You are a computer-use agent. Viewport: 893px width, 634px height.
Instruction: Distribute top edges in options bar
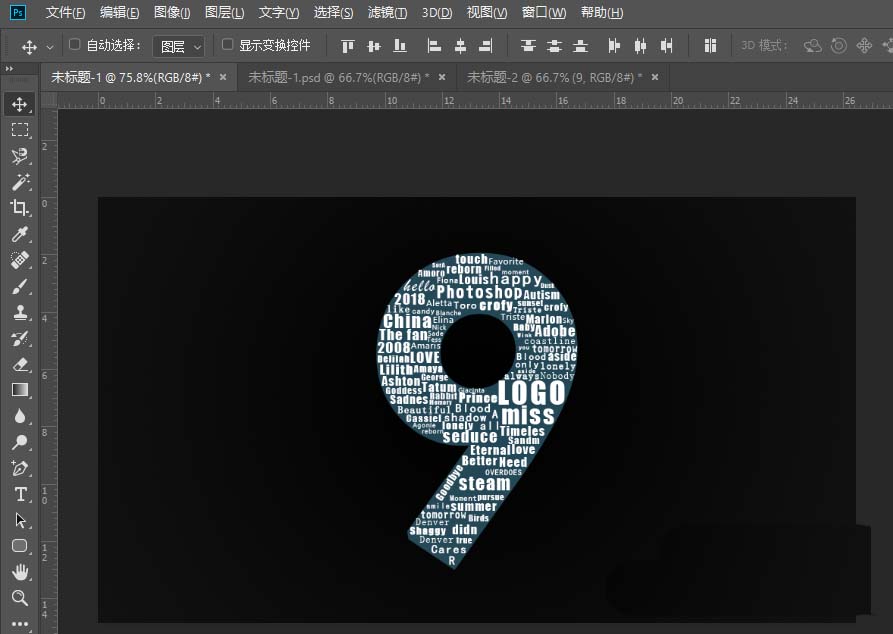[528, 46]
